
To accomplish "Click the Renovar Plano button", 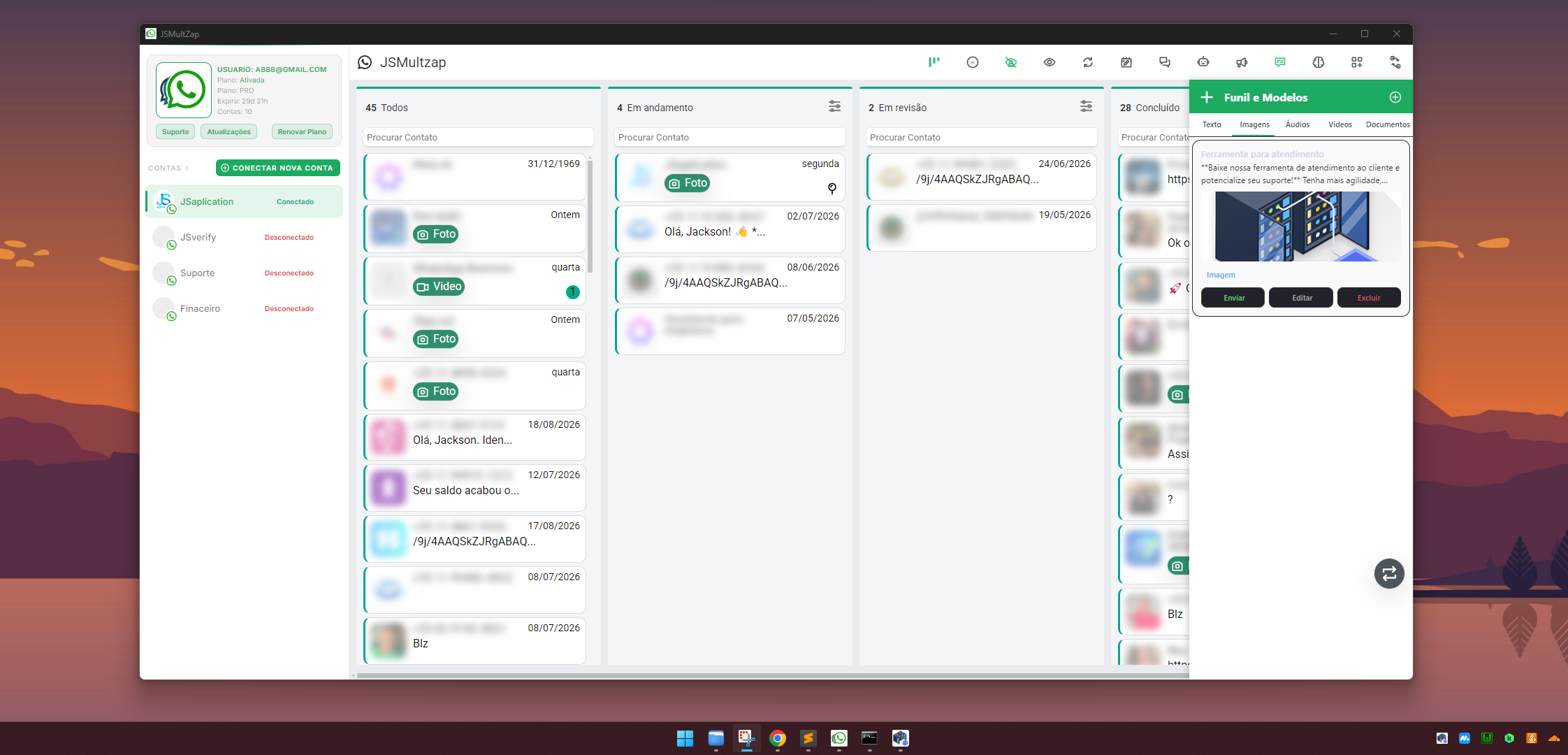I will [x=302, y=131].
